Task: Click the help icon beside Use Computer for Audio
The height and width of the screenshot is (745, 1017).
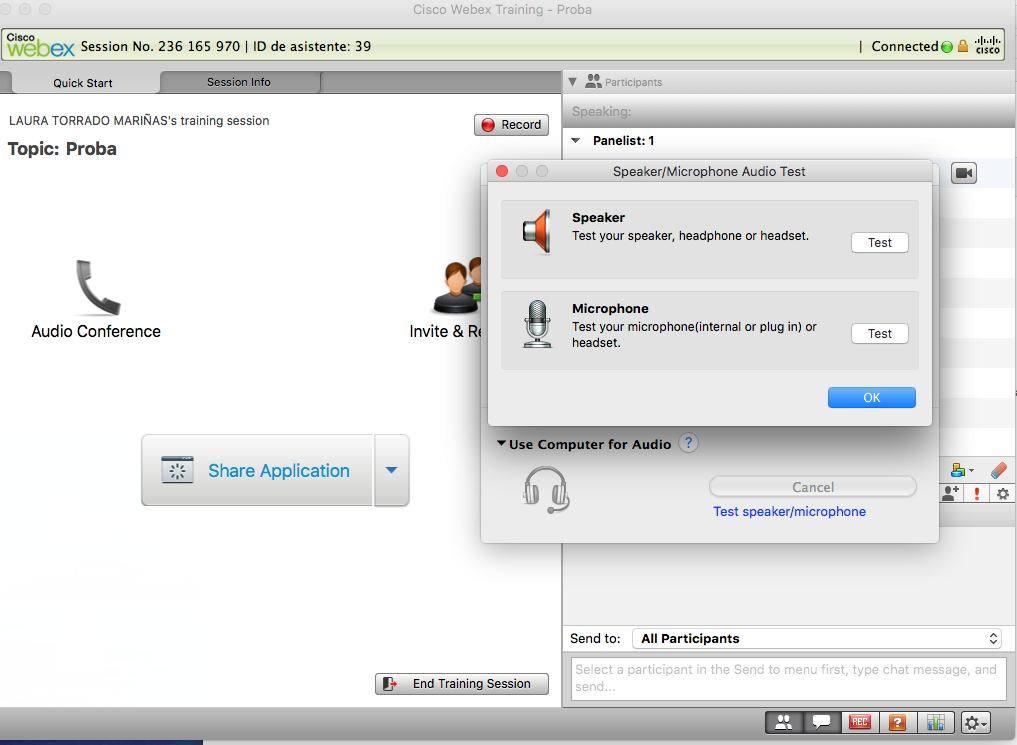Action: (688, 443)
